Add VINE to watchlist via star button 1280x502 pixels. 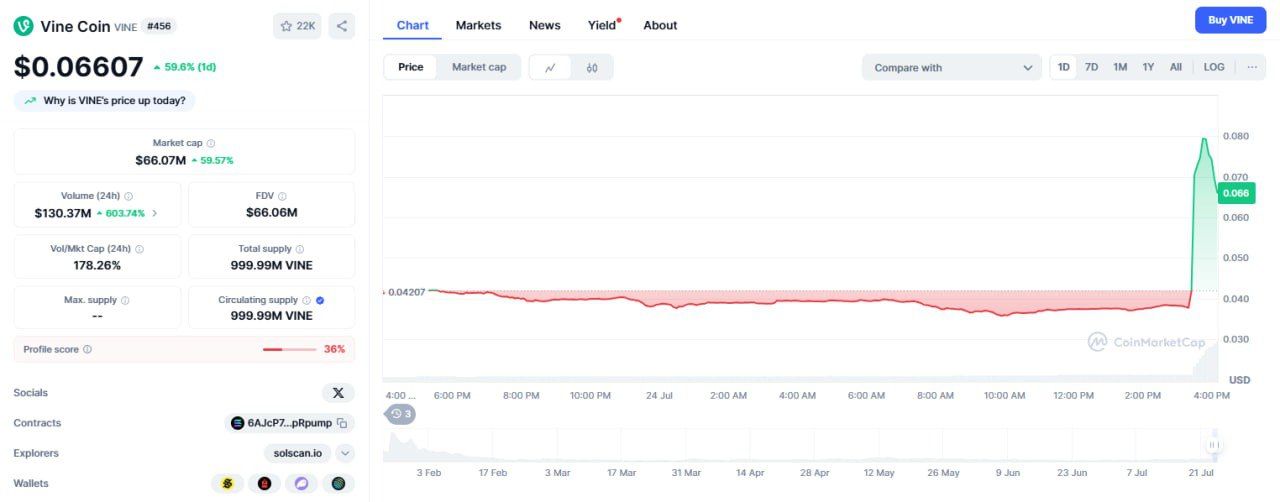[x=297, y=26]
